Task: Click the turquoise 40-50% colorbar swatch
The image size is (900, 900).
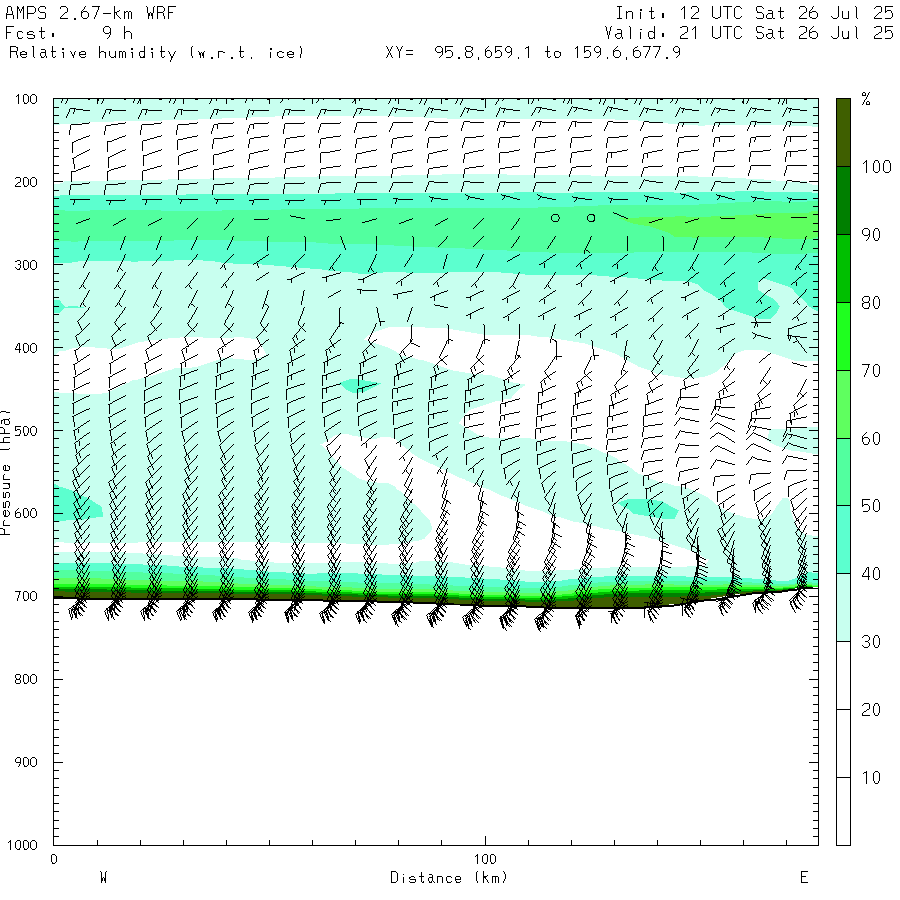Action: pyautogui.click(x=843, y=540)
